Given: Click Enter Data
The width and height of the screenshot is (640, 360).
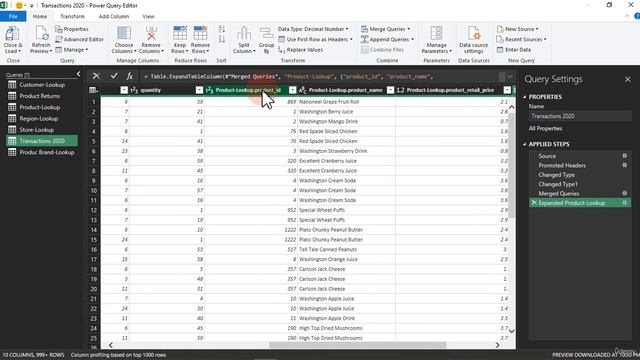Looking at the screenshot, I should 514,49.
